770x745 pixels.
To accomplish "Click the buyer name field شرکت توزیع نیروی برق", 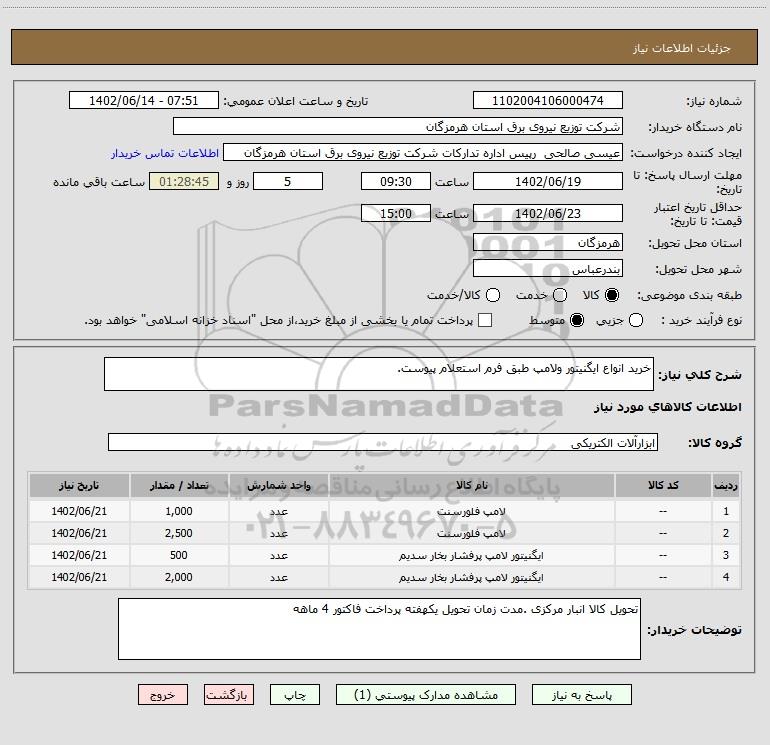I will click(x=398, y=126).
